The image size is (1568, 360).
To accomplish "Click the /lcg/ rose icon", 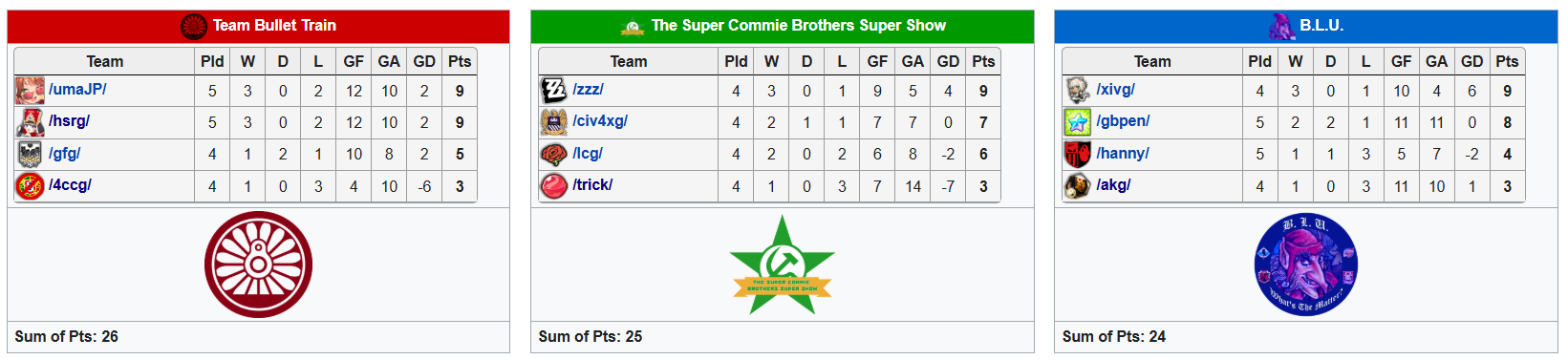I will pos(554,154).
